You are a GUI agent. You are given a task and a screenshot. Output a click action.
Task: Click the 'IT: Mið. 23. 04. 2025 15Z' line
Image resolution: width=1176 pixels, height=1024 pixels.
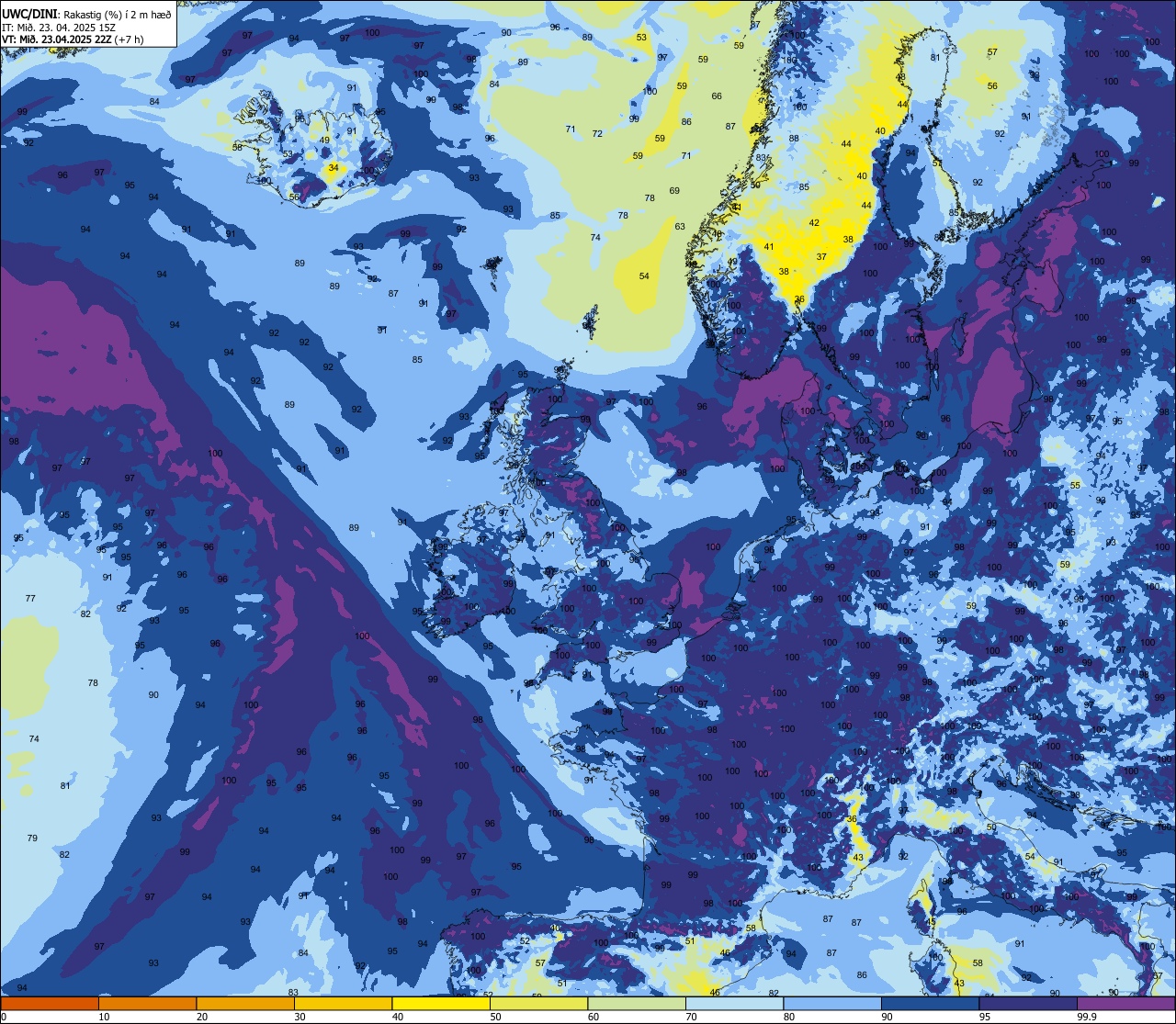point(59,27)
